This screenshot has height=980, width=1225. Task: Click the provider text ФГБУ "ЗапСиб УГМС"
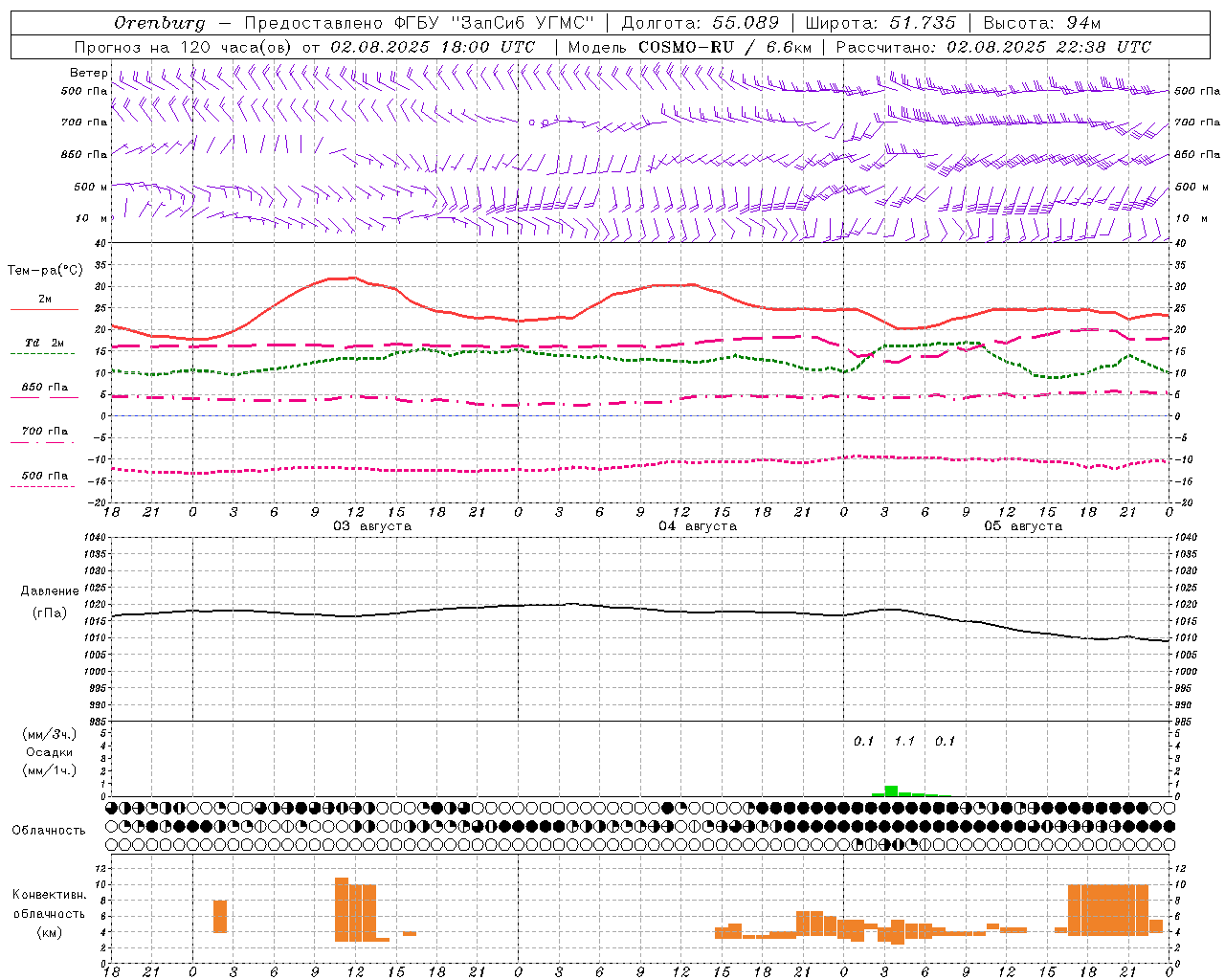pyautogui.click(x=495, y=23)
